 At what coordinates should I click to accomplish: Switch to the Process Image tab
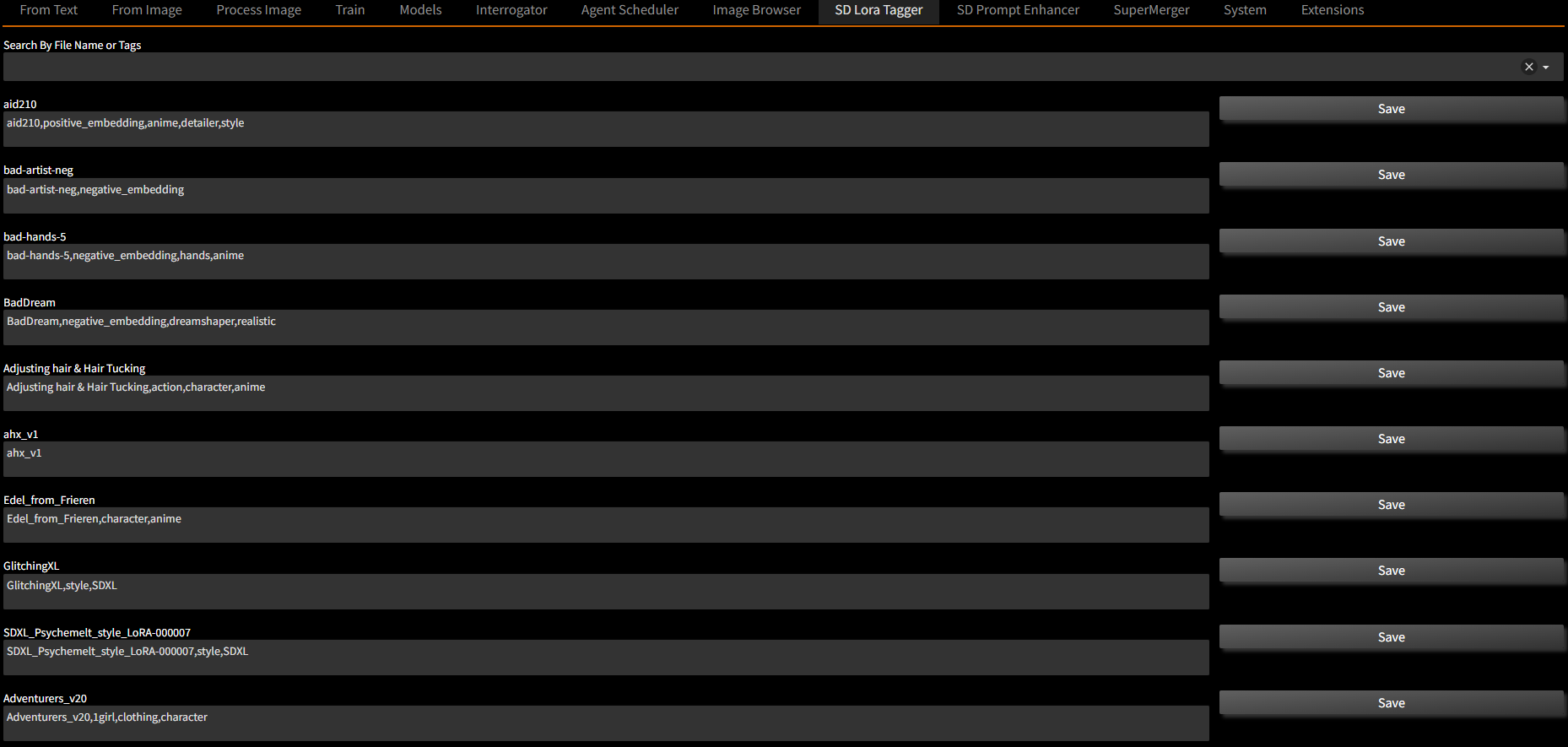tap(259, 10)
